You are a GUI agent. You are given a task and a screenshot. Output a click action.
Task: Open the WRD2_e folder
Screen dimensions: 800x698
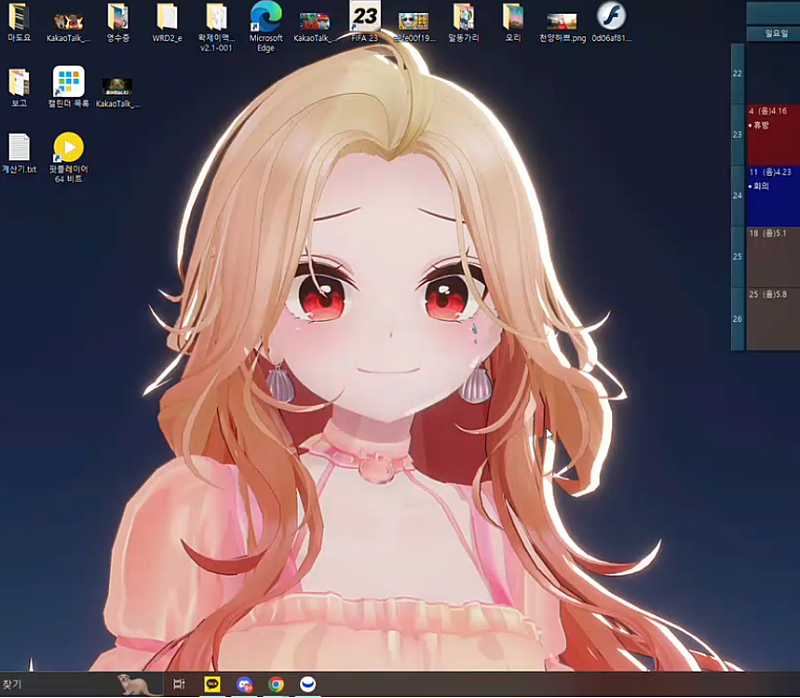coord(167,17)
